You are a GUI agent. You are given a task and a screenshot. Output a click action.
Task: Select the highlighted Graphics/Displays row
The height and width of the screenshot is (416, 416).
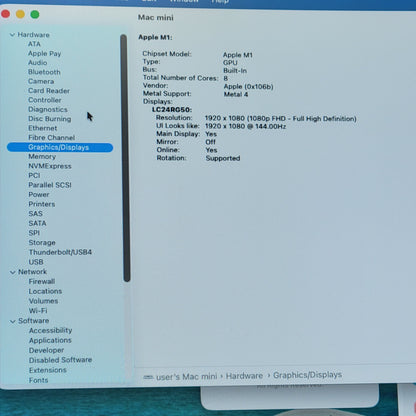click(x=60, y=147)
